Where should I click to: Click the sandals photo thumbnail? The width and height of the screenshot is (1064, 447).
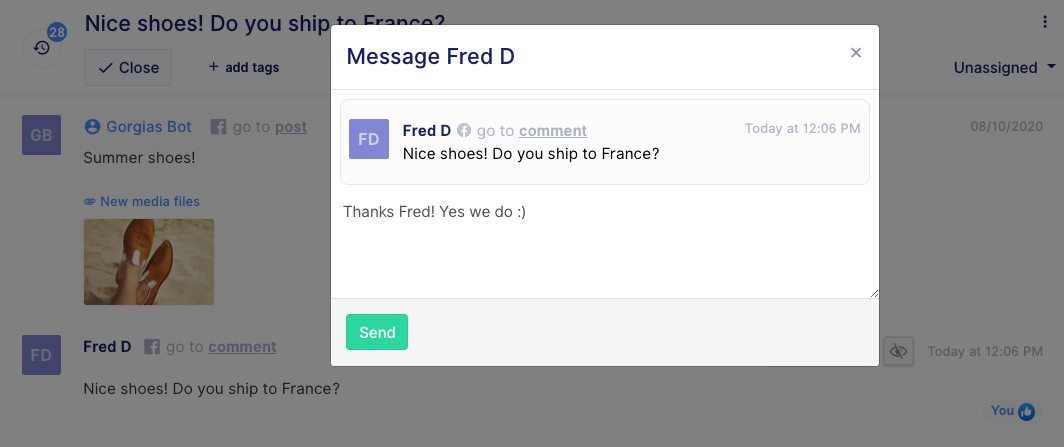click(149, 262)
